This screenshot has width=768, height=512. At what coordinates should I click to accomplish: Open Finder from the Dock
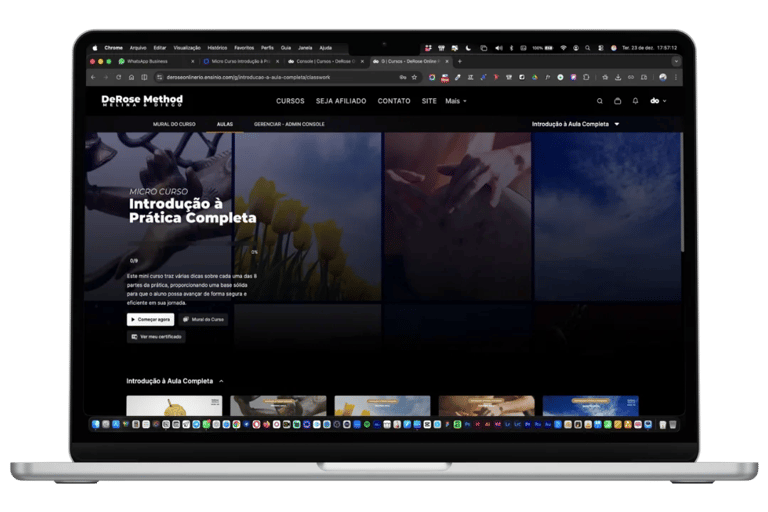coord(96,425)
